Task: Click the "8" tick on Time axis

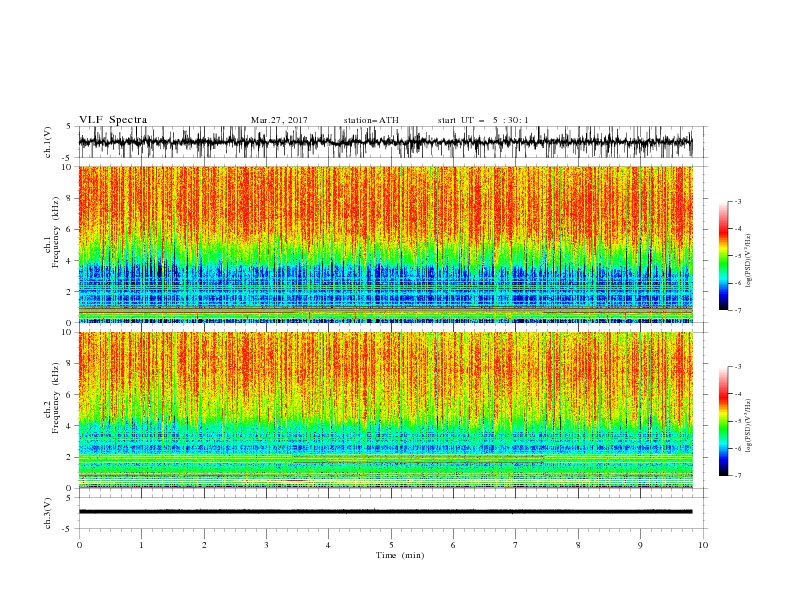Action: [578, 545]
